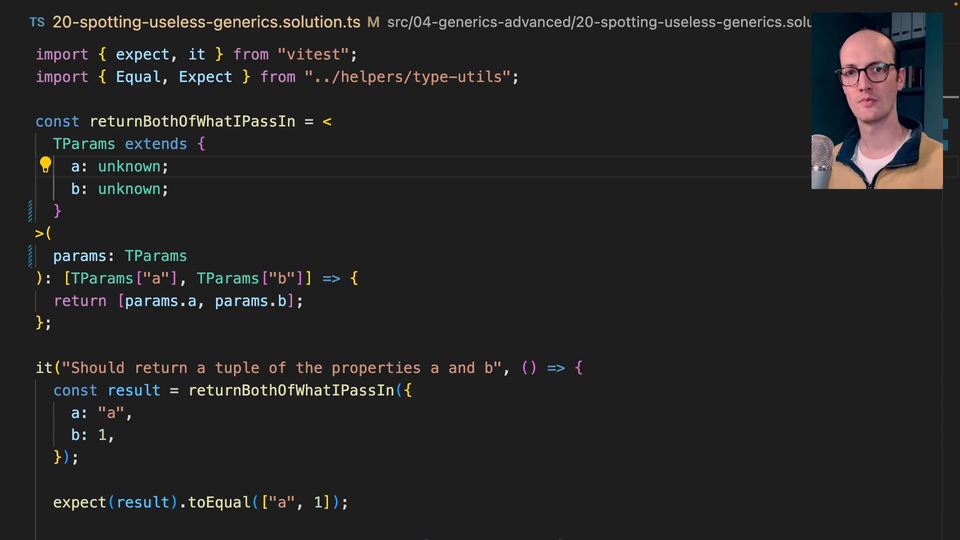Click the yellow lightbulb quick-fix icon
Image resolution: width=960 pixels, height=540 pixels.
point(45,166)
